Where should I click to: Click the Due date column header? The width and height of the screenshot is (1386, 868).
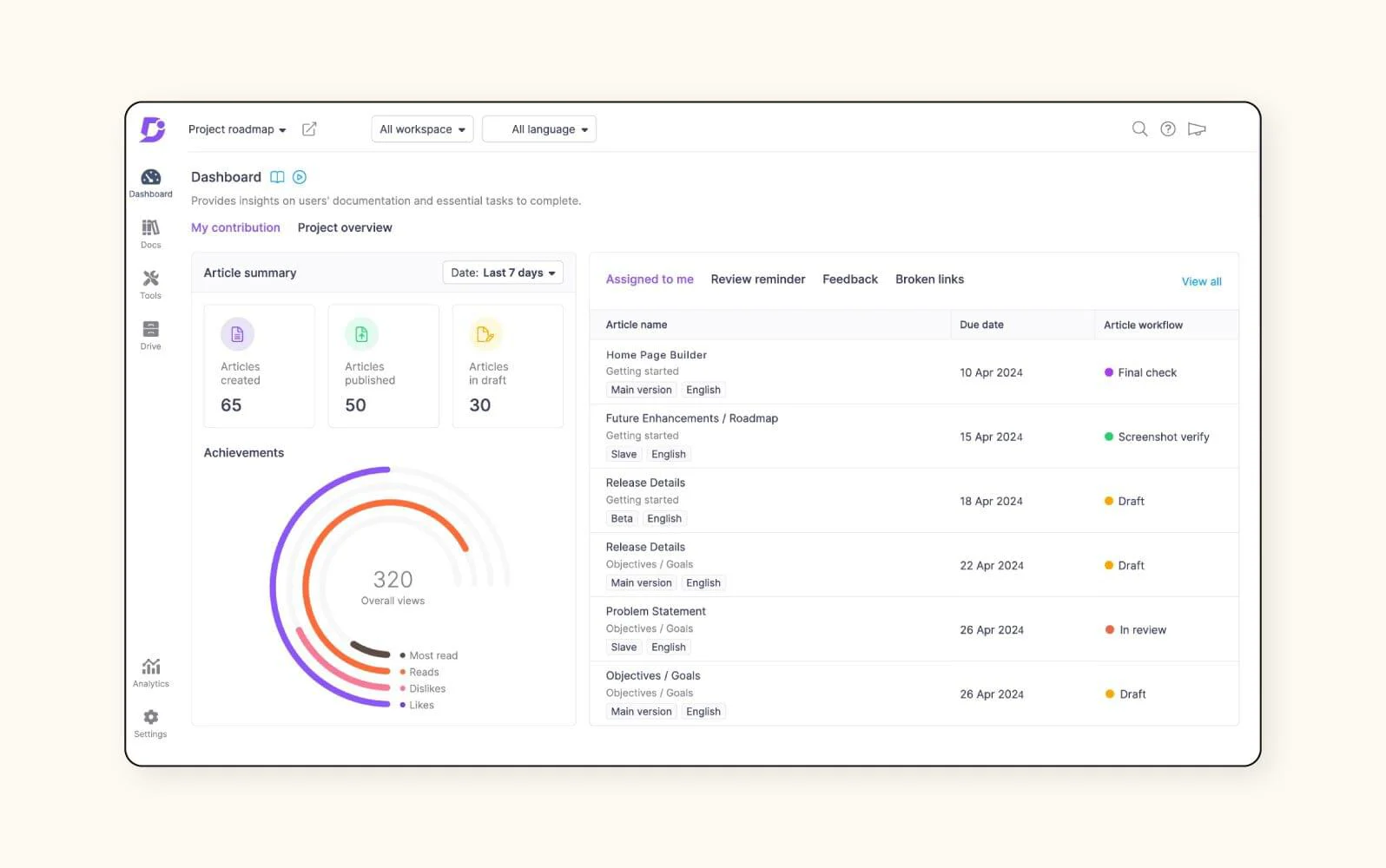[x=981, y=325]
